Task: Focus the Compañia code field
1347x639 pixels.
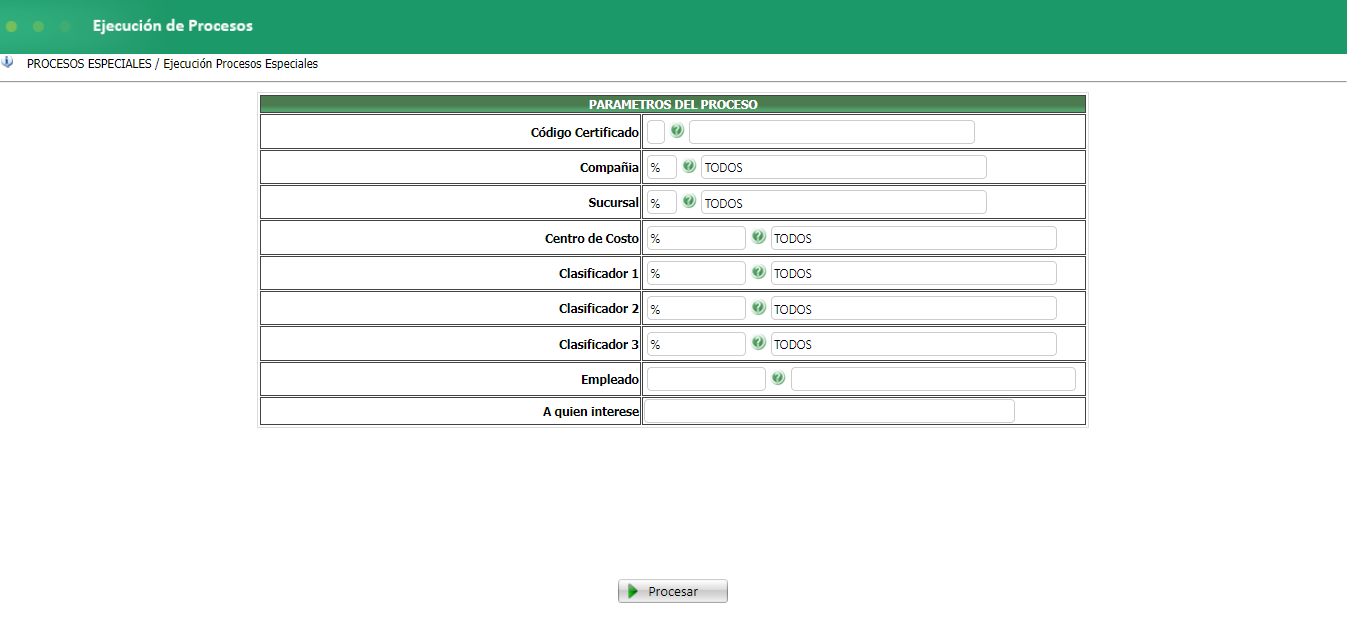Action: tap(662, 167)
